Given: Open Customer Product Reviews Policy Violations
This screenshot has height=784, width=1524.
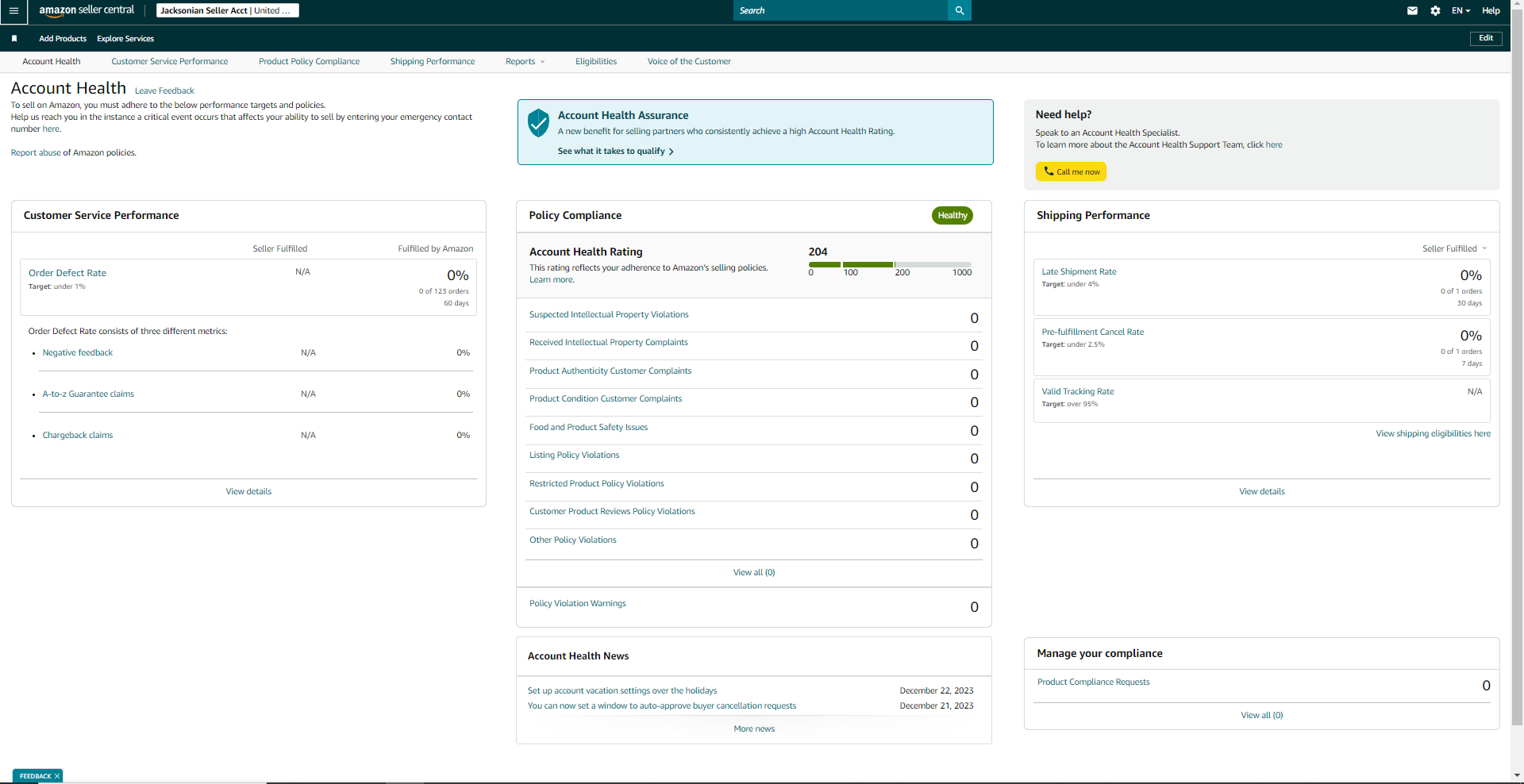Looking at the screenshot, I should (612, 511).
